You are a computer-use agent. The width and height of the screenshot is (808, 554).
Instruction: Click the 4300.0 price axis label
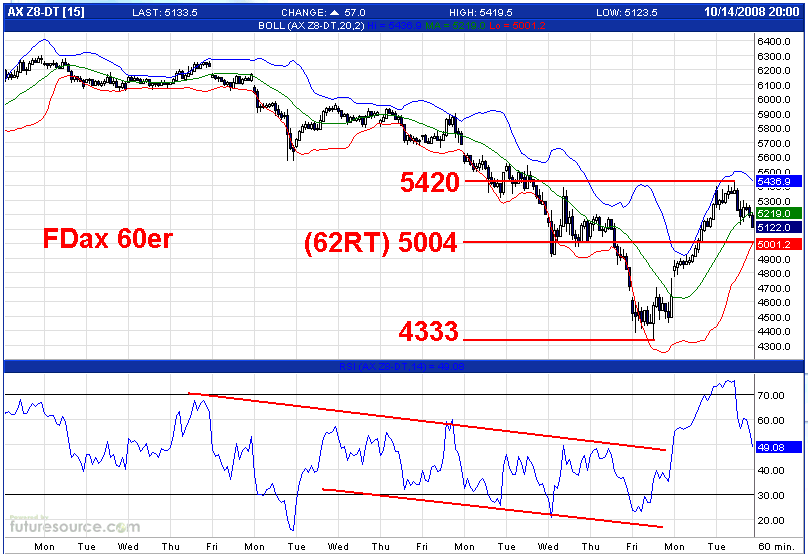(773, 346)
